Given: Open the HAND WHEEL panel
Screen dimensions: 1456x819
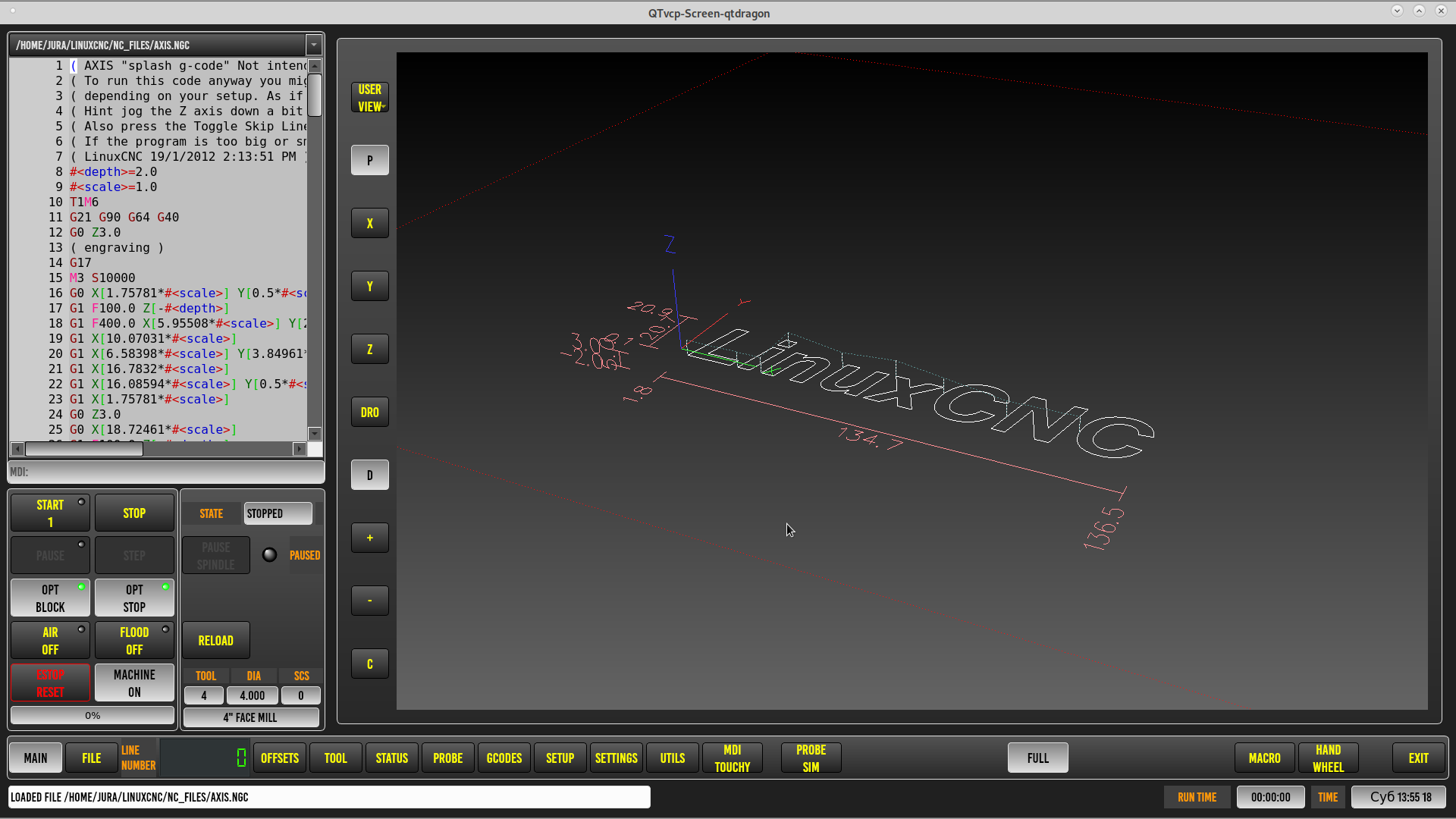Looking at the screenshot, I should coord(1329,758).
